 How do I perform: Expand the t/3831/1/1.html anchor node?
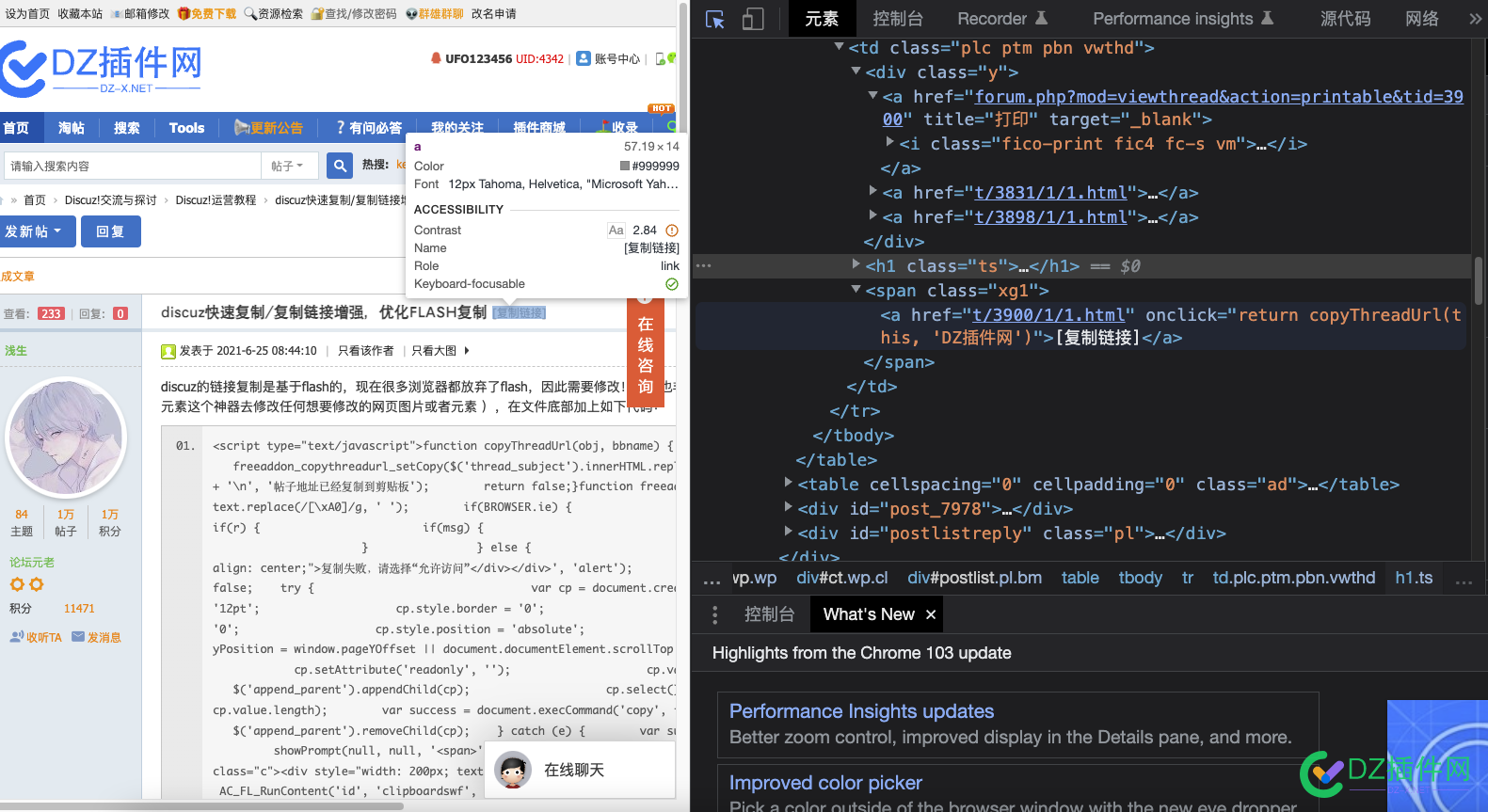(x=872, y=192)
